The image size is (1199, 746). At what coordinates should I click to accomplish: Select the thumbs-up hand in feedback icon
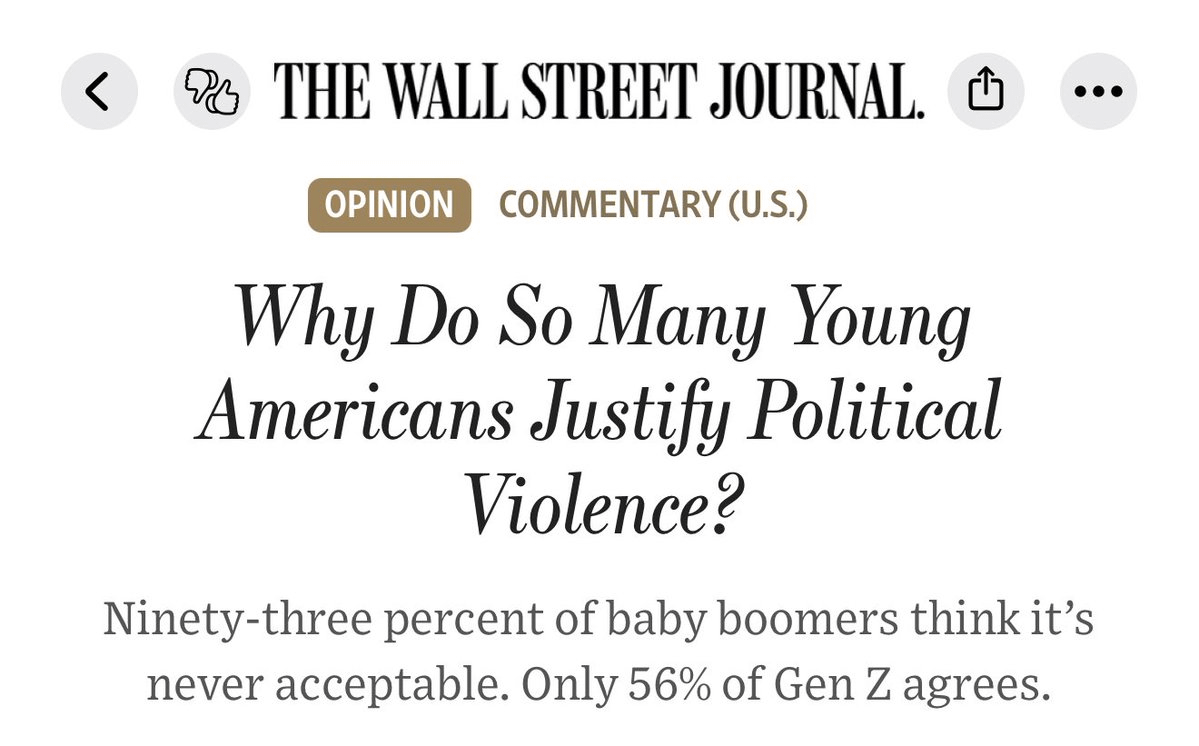[x=223, y=98]
